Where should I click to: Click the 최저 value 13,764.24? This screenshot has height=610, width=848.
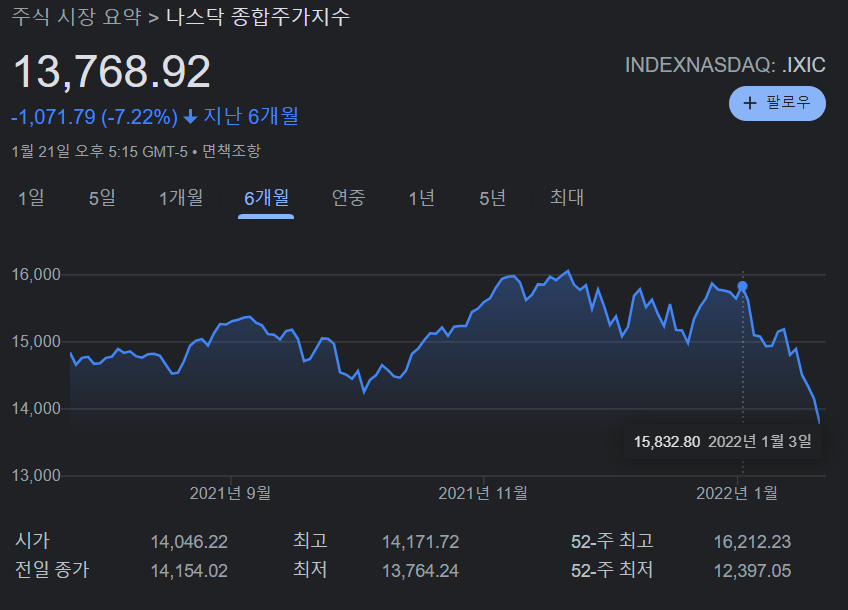pos(421,571)
